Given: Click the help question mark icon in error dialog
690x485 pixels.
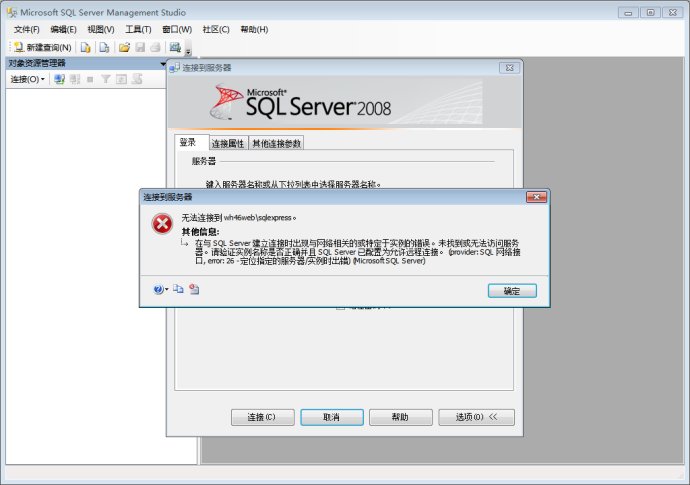Looking at the screenshot, I should coord(158,289).
